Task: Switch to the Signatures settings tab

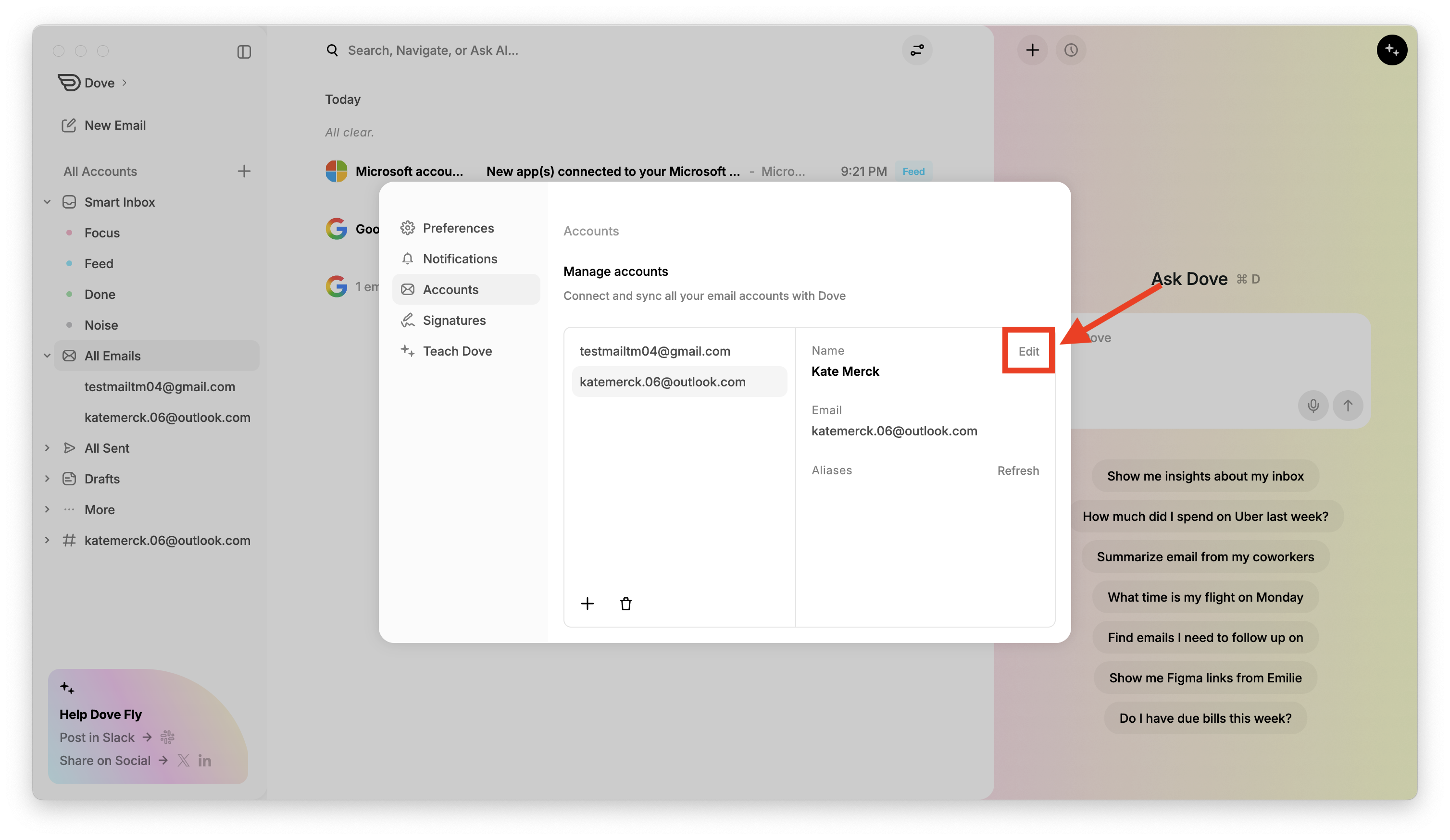Action: 454,320
